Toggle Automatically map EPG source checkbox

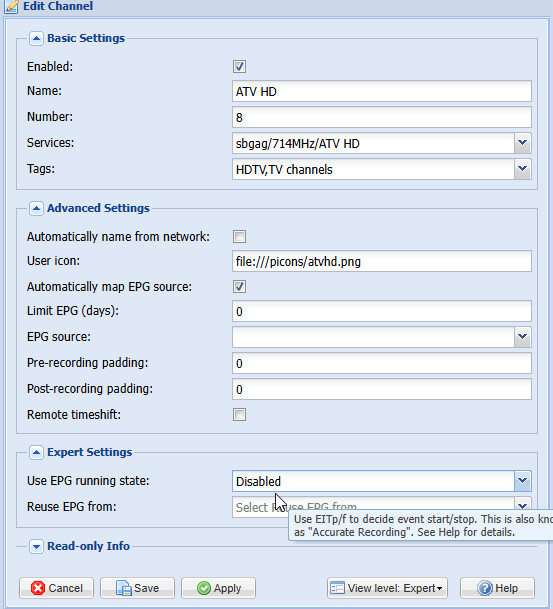tap(239, 287)
